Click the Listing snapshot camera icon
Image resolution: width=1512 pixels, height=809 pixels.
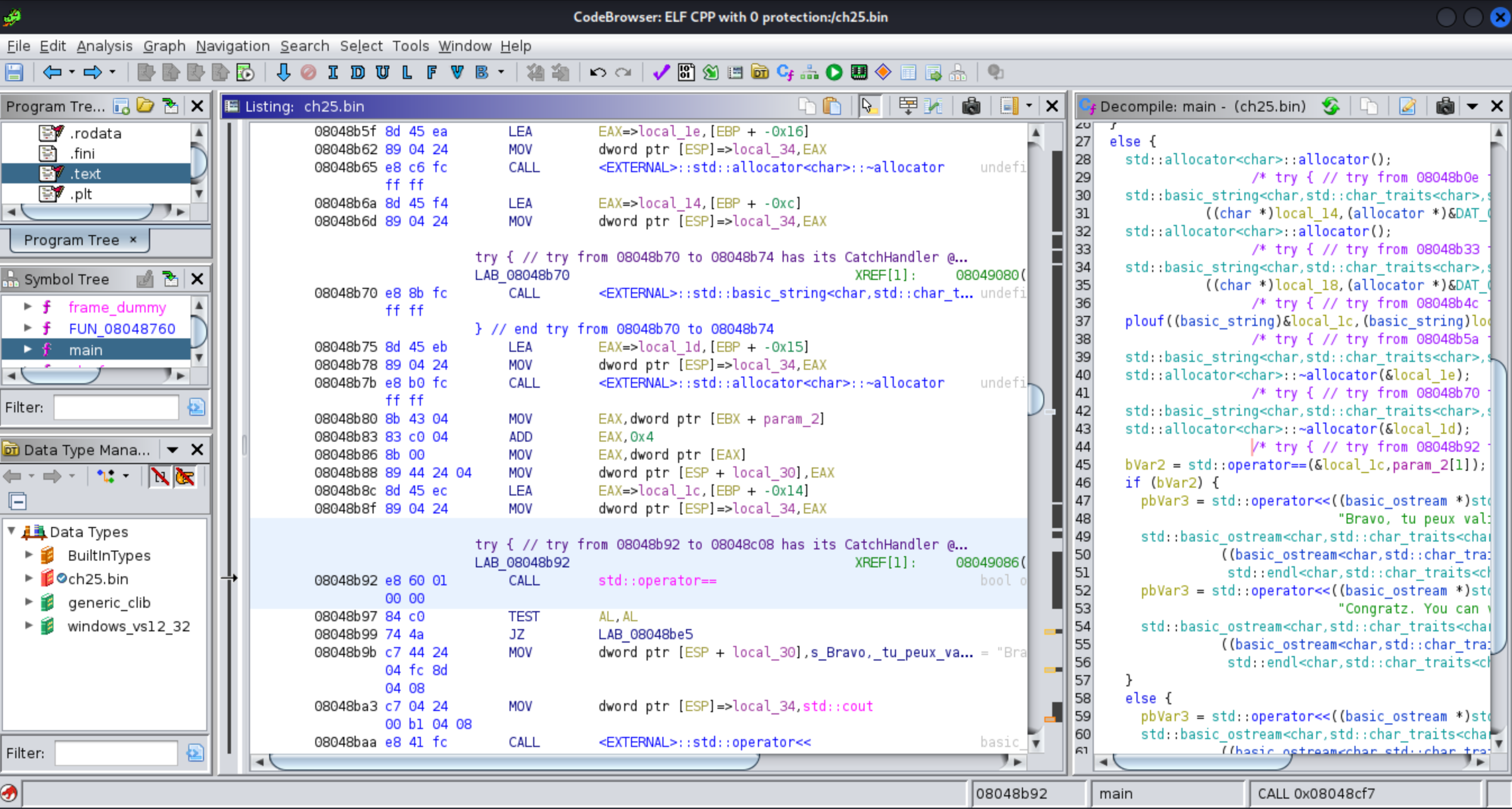coord(971,106)
